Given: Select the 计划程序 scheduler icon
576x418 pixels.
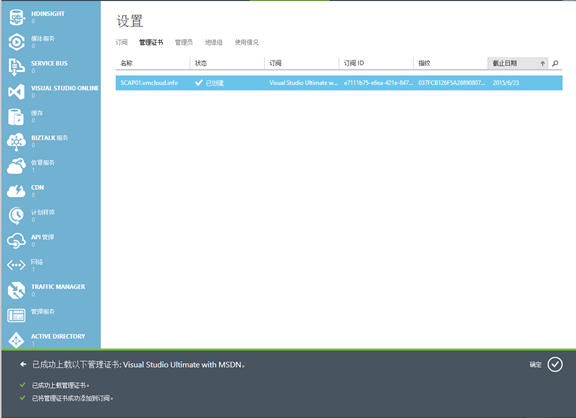Looking at the screenshot, I should tap(16, 216).
